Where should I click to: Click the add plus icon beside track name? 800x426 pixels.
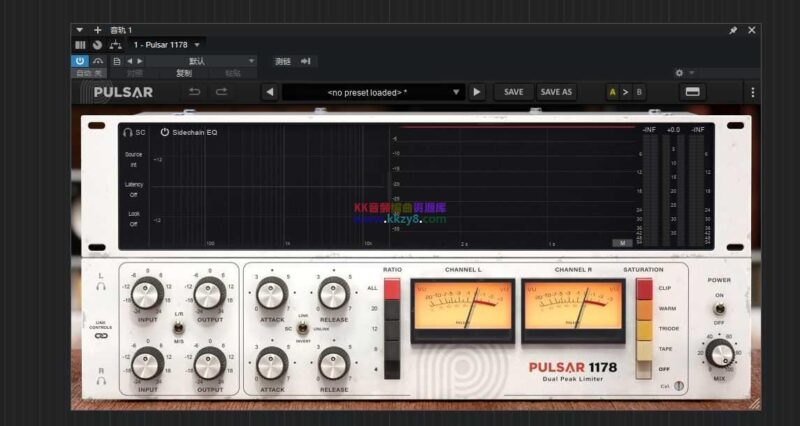coord(97,30)
